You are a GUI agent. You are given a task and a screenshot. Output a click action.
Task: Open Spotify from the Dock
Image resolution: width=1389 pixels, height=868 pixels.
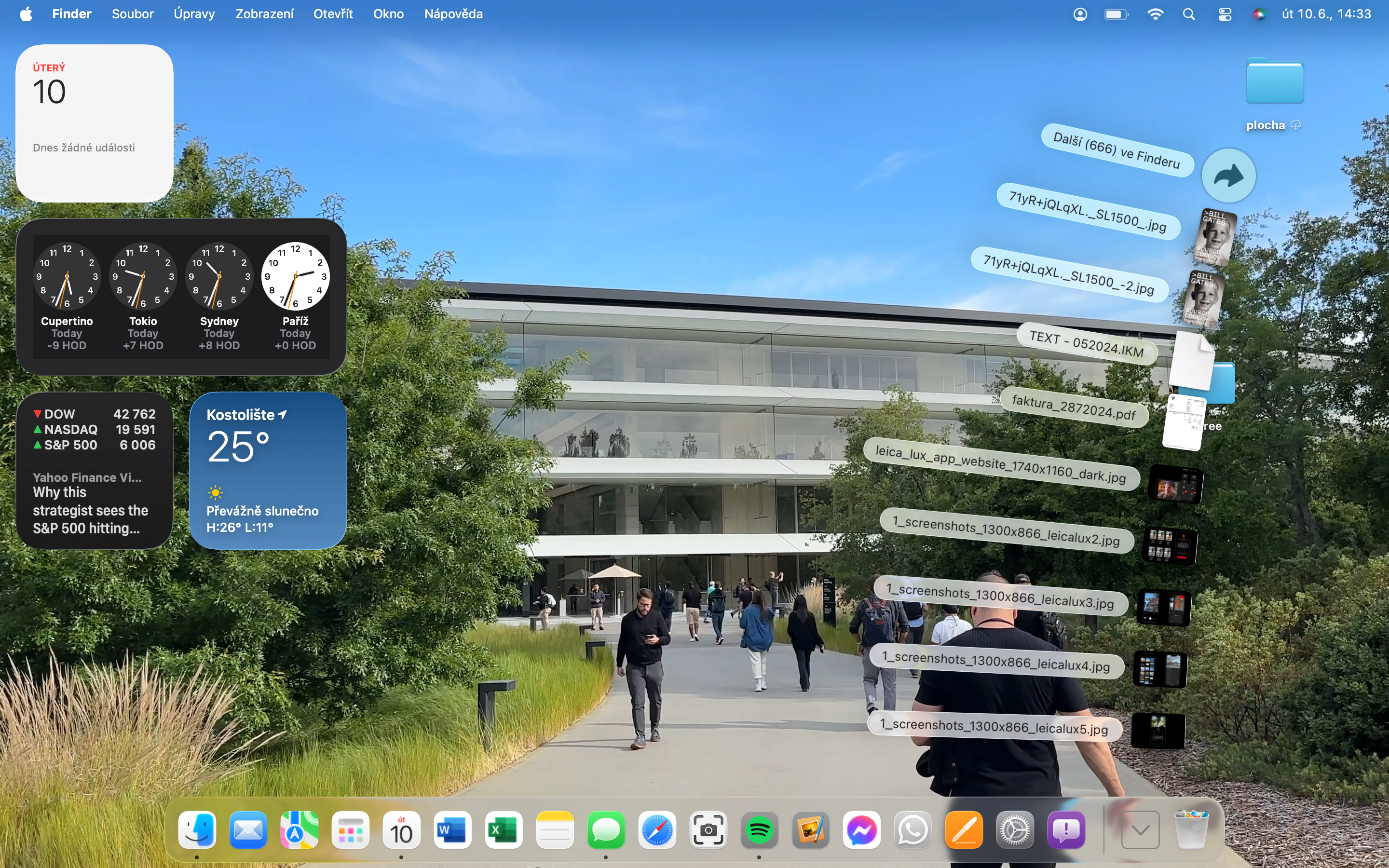point(759,830)
